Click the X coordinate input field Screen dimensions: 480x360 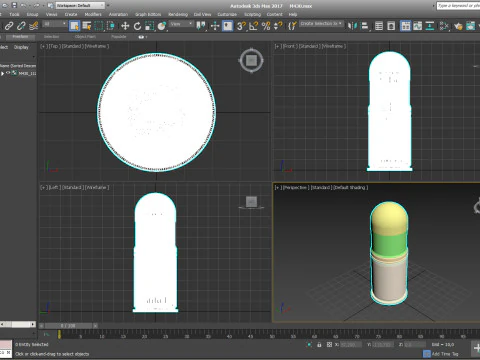coord(350,344)
